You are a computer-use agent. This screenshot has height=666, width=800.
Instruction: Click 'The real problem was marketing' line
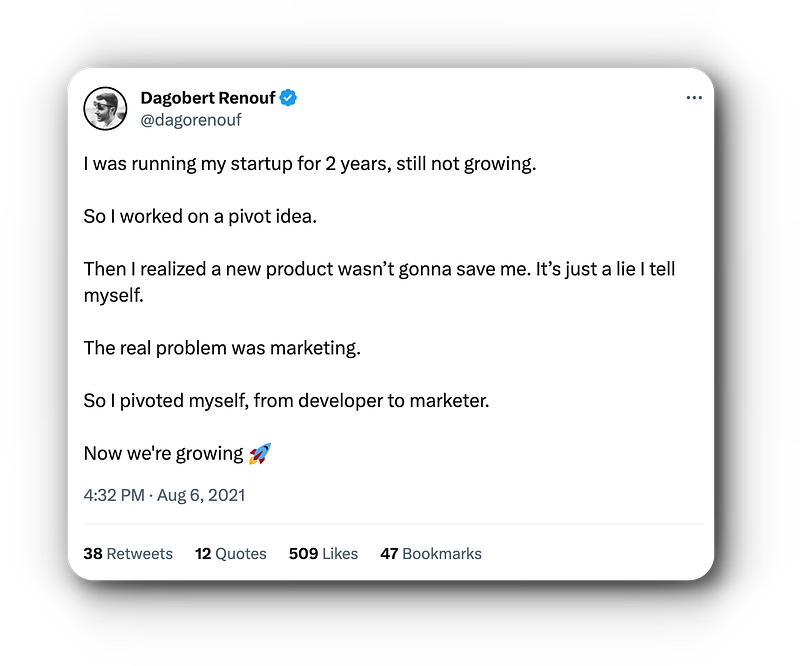[x=221, y=348]
